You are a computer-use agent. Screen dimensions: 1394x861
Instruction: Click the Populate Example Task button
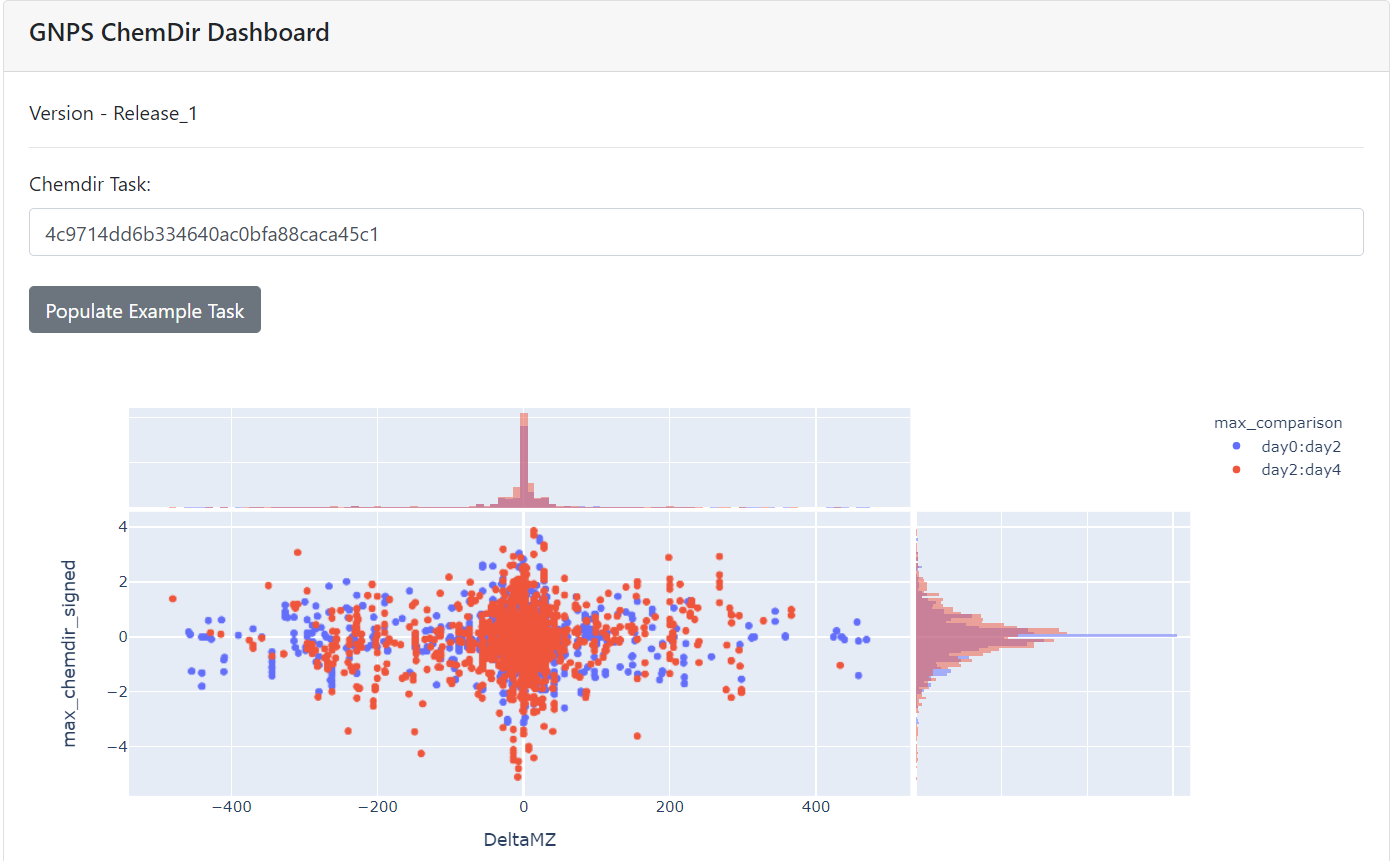pos(145,310)
